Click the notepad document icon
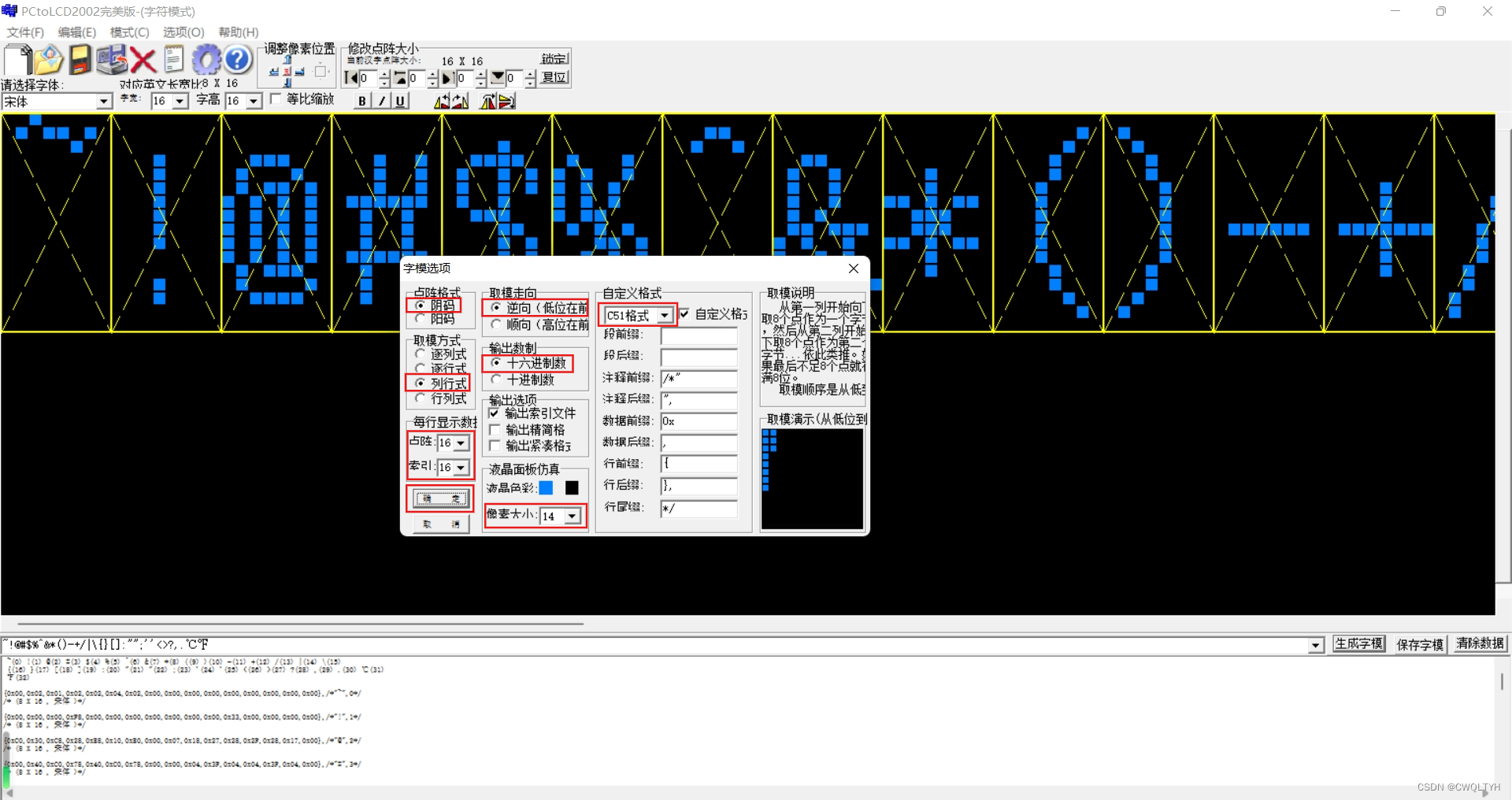The width and height of the screenshot is (1512, 800). 173,60
